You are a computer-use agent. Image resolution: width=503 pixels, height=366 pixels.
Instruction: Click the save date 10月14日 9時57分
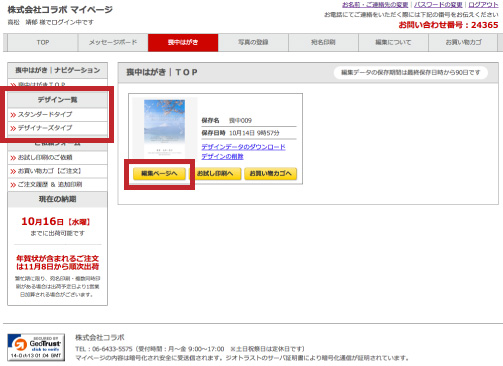point(254,133)
